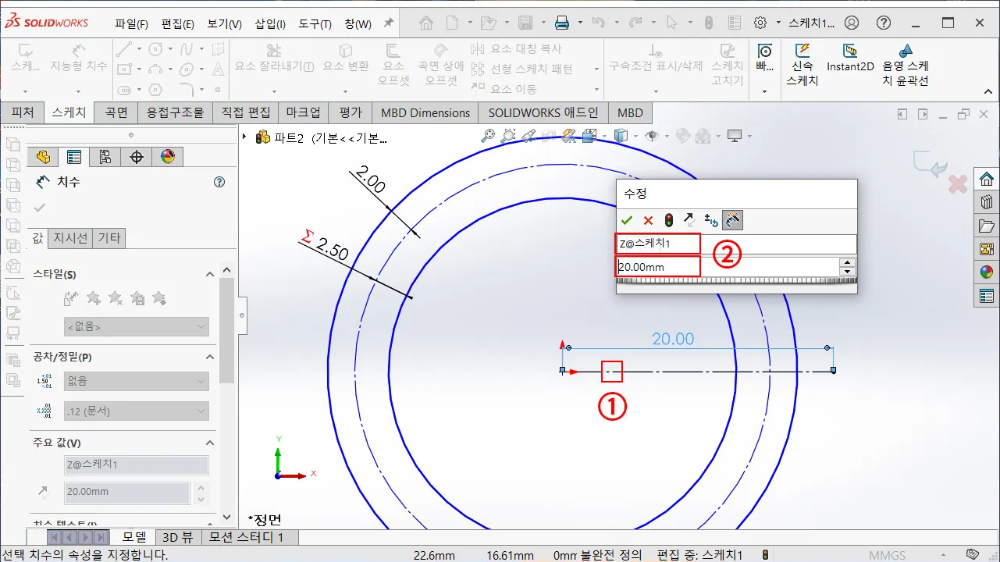Open 삽입(I) menu
1000x562 pixels.
point(270,24)
